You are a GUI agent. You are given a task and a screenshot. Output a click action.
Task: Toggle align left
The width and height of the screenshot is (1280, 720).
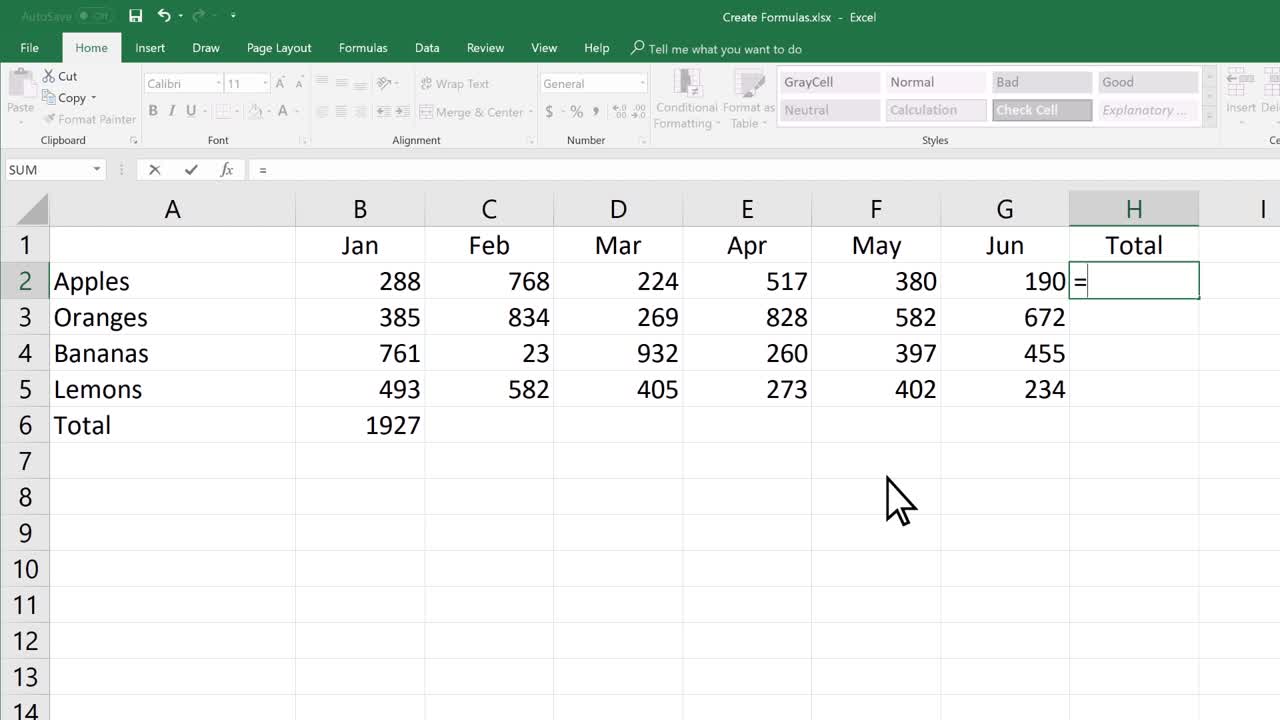[x=322, y=112]
